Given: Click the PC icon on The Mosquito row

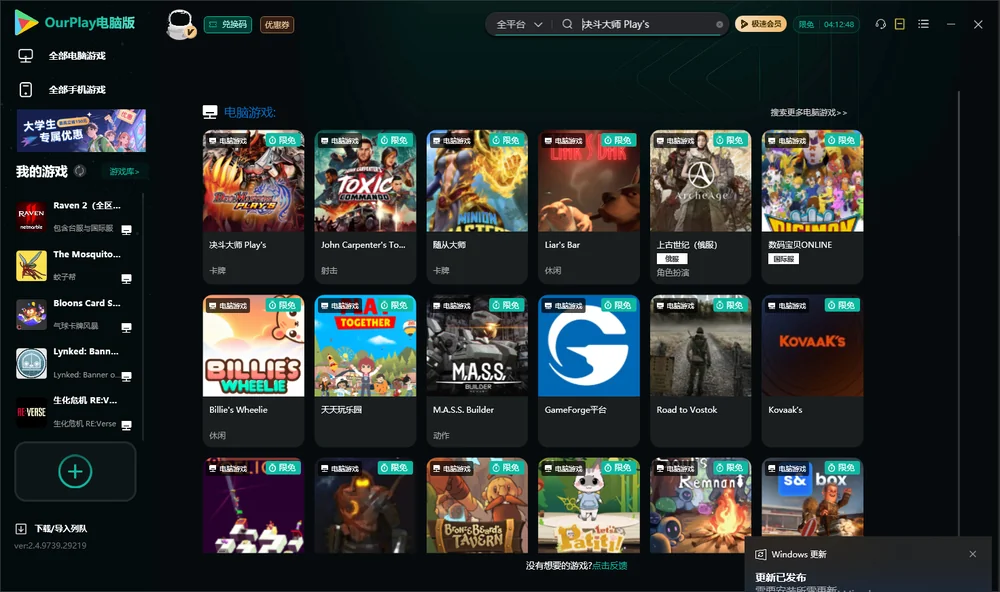Looking at the screenshot, I should pos(126,278).
